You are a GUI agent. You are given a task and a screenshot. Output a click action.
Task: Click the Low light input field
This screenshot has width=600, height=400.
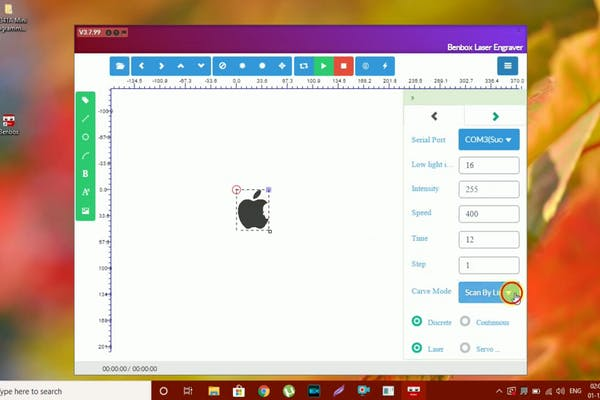[x=489, y=165]
